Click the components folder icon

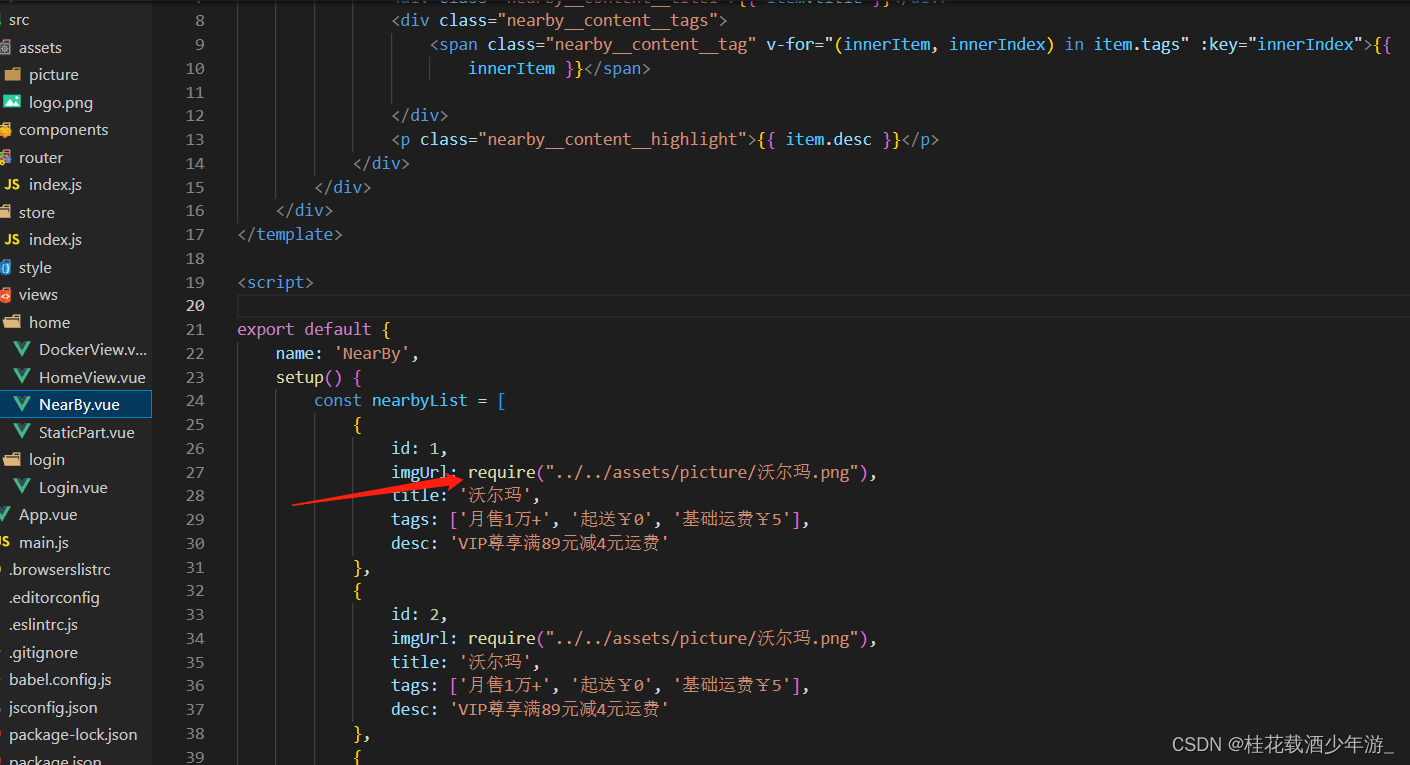pyautogui.click(x=6, y=130)
